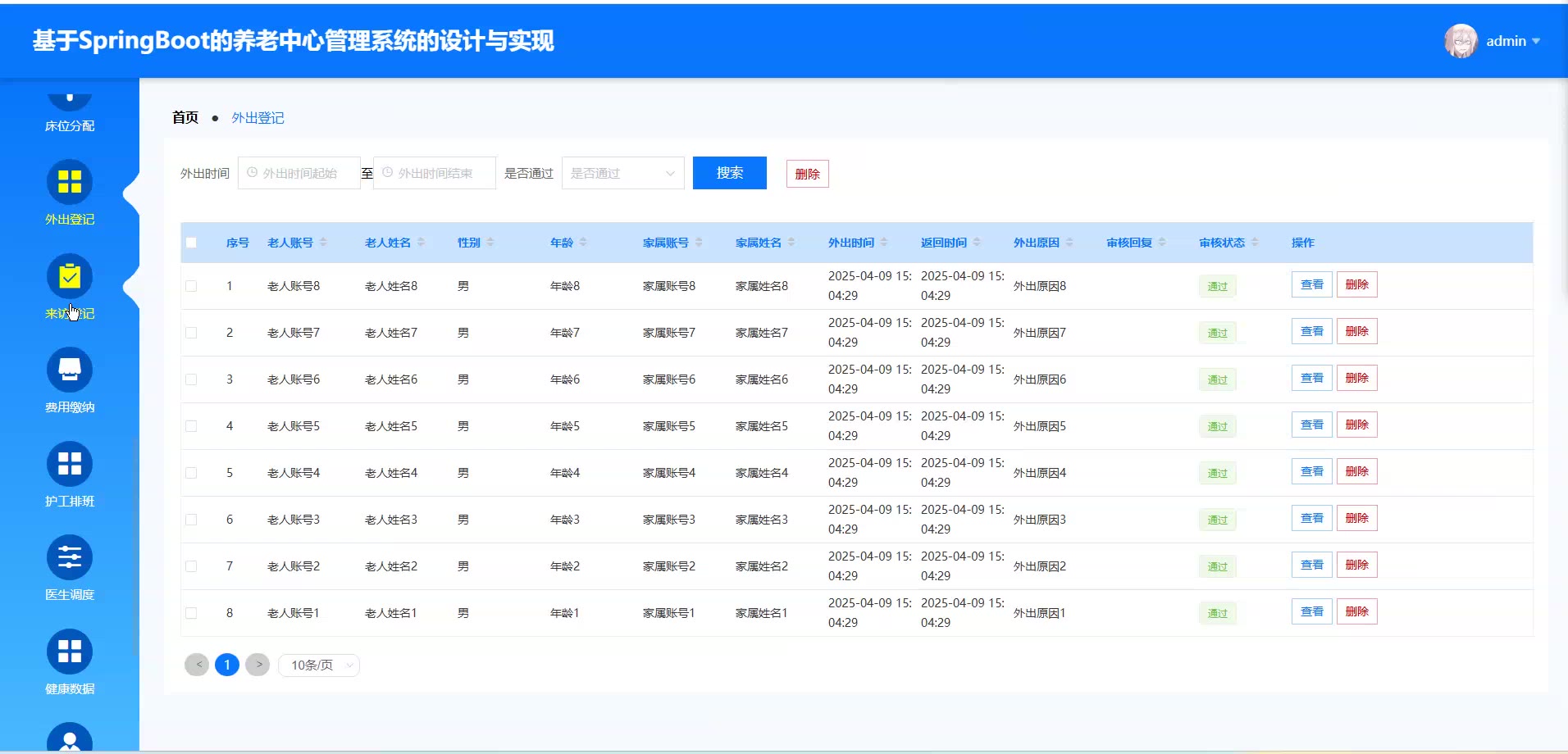Open the 外出登记 sidebar icon

click(x=70, y=182)
